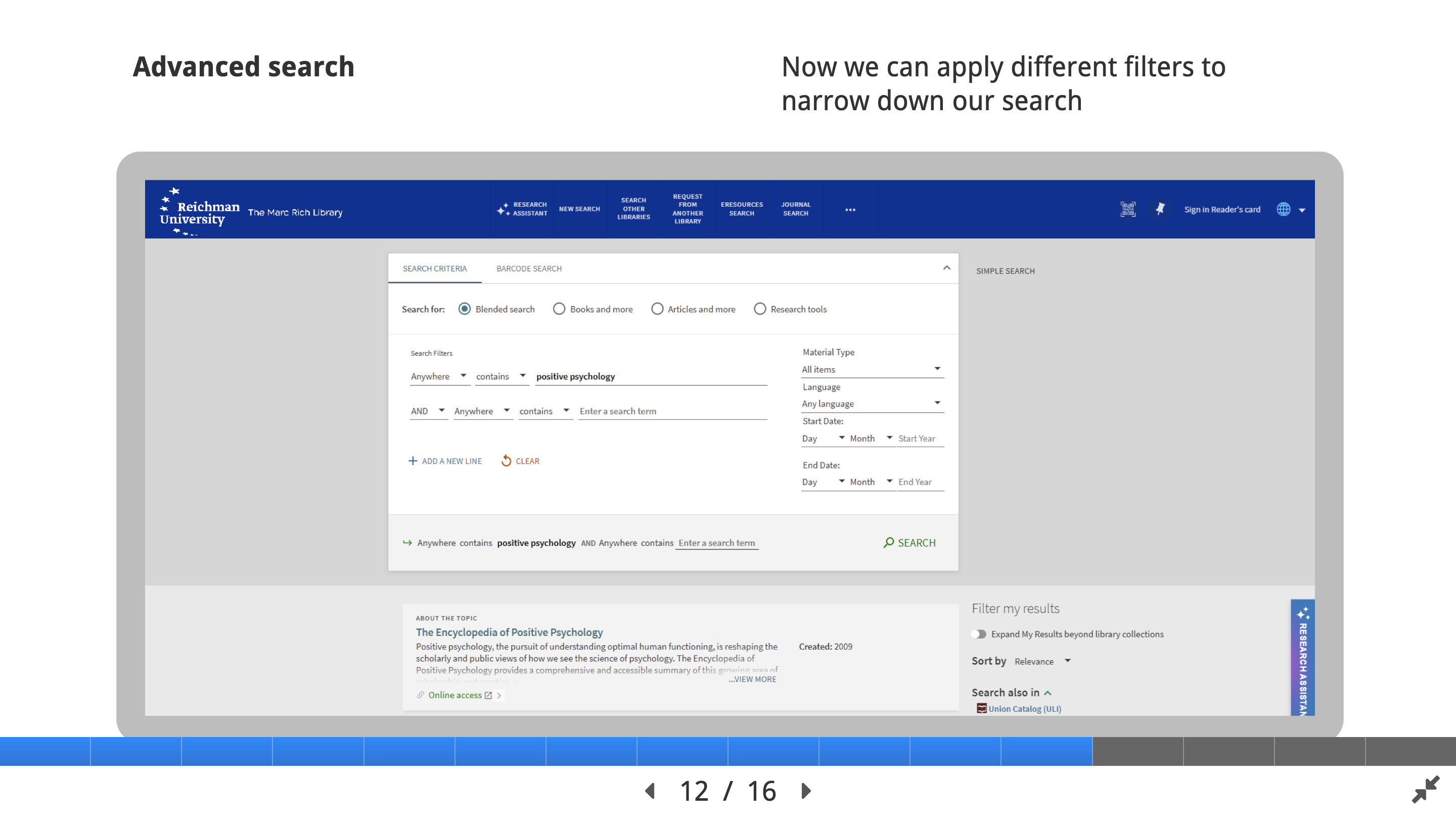Click the QR code scanner icon
Image resolution: width=1456 pixels, height=824 pixels.
[1127, 209]
